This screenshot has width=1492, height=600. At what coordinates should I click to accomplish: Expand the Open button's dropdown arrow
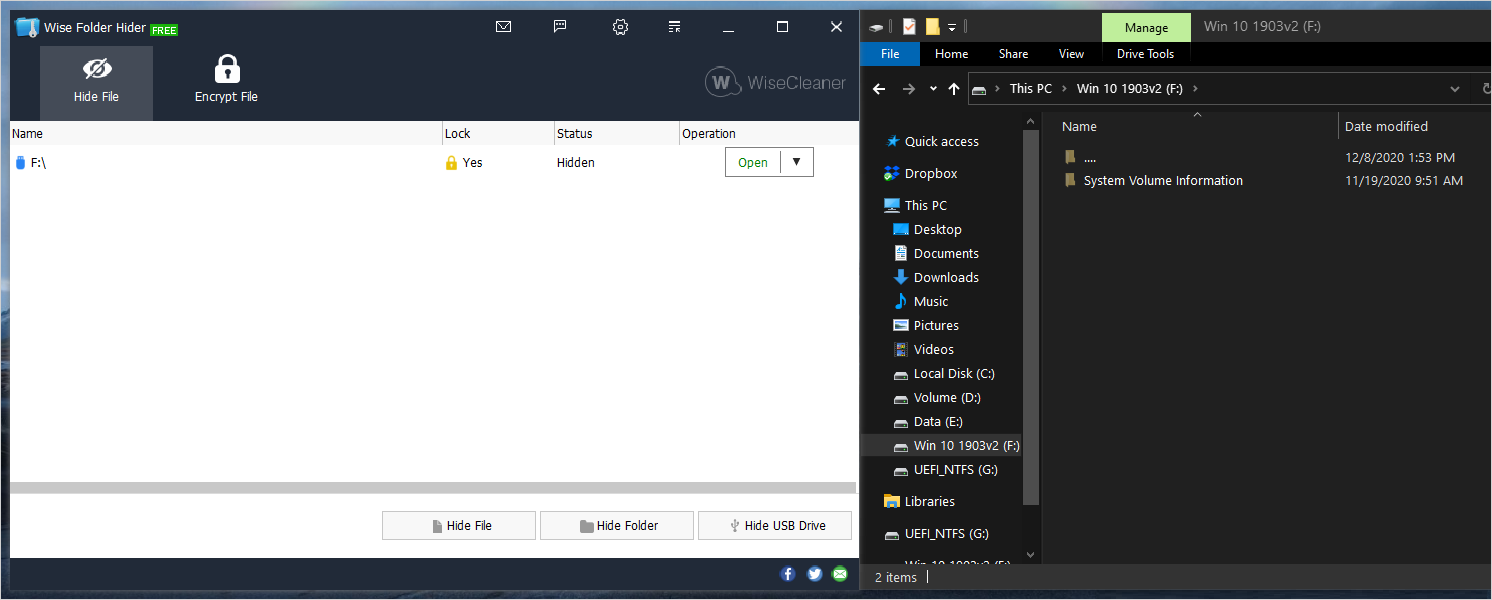pyautogui.click(x=797, y=161)
